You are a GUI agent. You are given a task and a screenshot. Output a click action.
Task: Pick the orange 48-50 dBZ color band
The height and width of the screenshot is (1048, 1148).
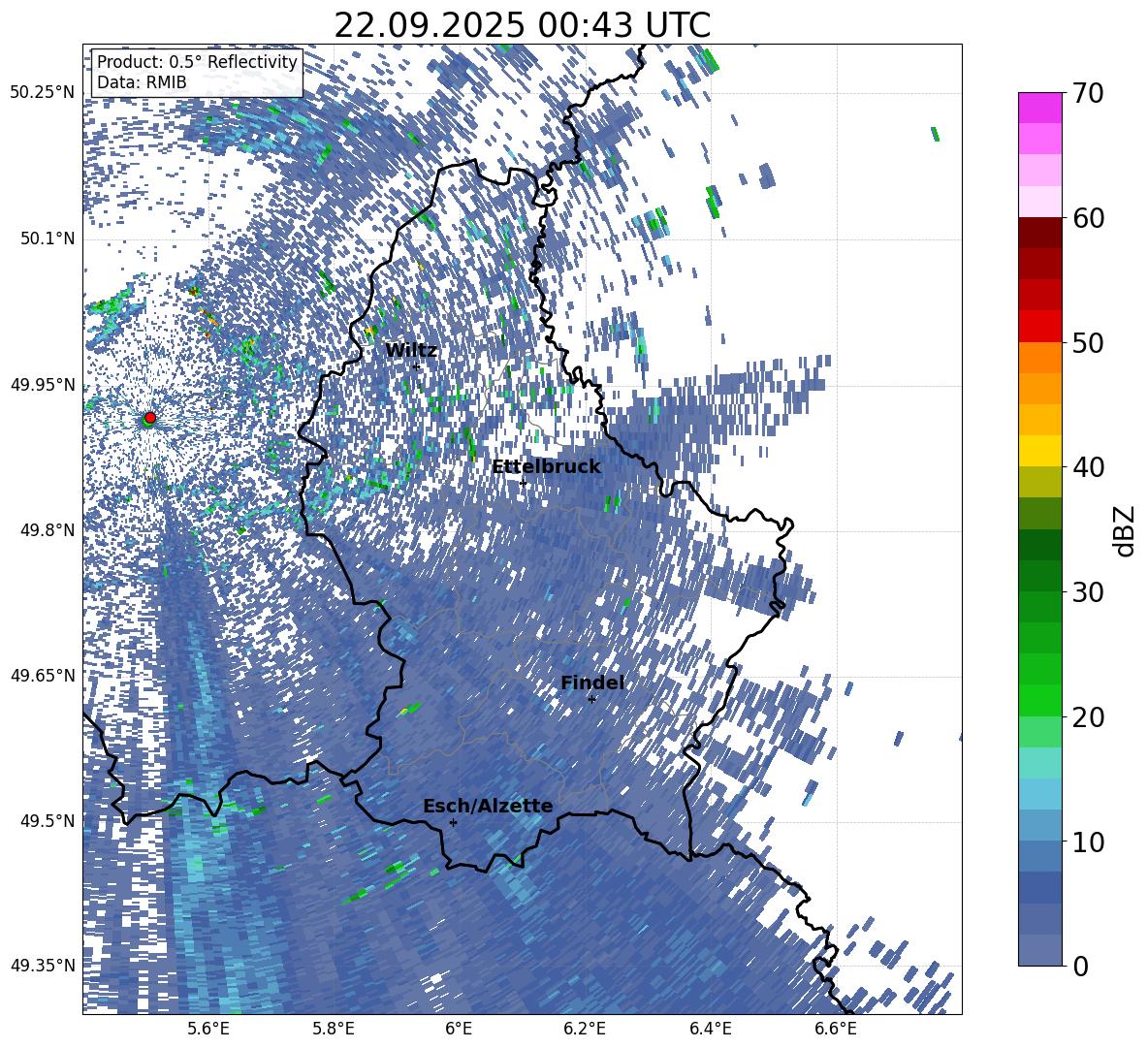(x=1039, y=357)
